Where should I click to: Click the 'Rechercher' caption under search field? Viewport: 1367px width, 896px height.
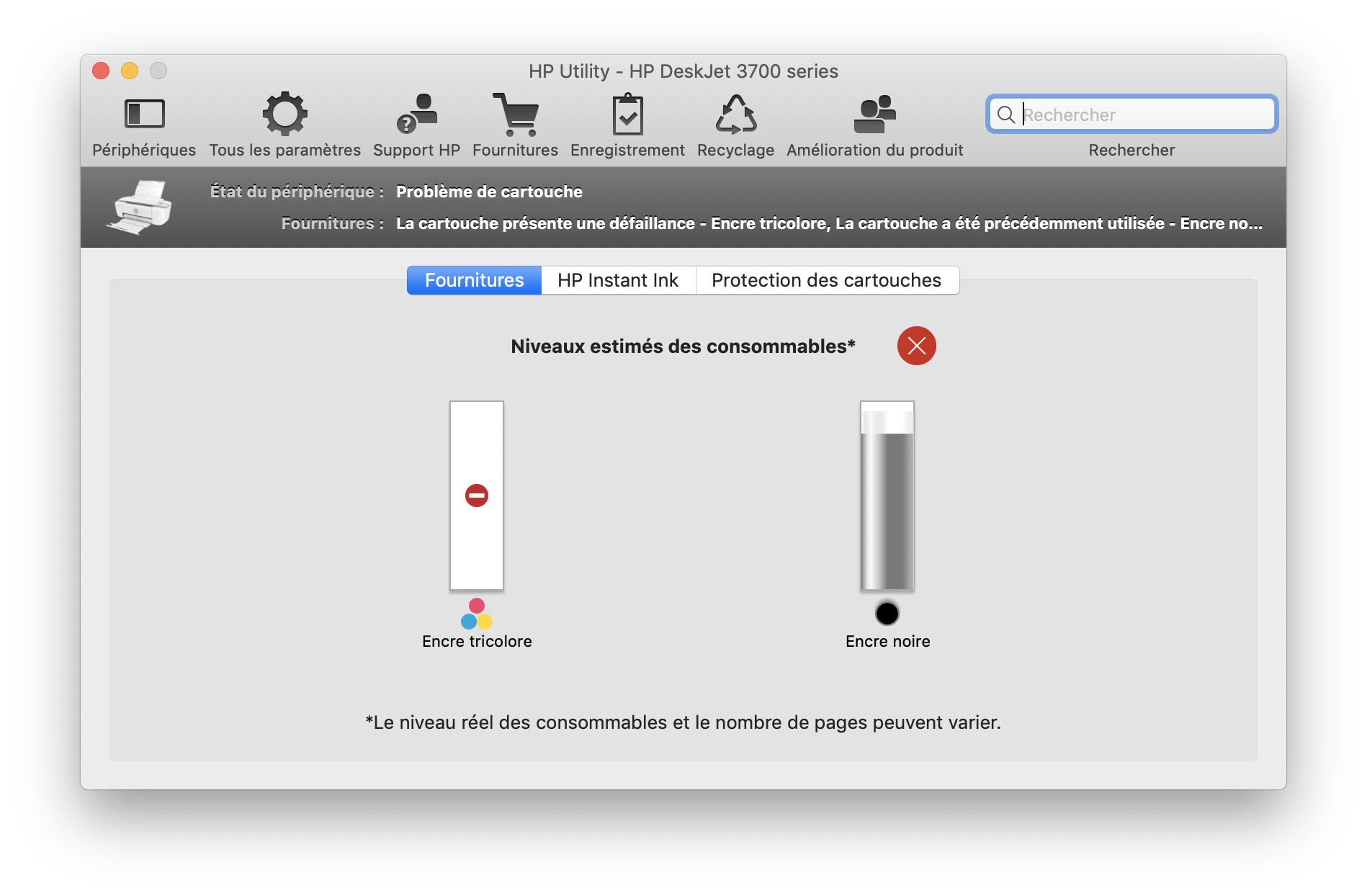1131,150
